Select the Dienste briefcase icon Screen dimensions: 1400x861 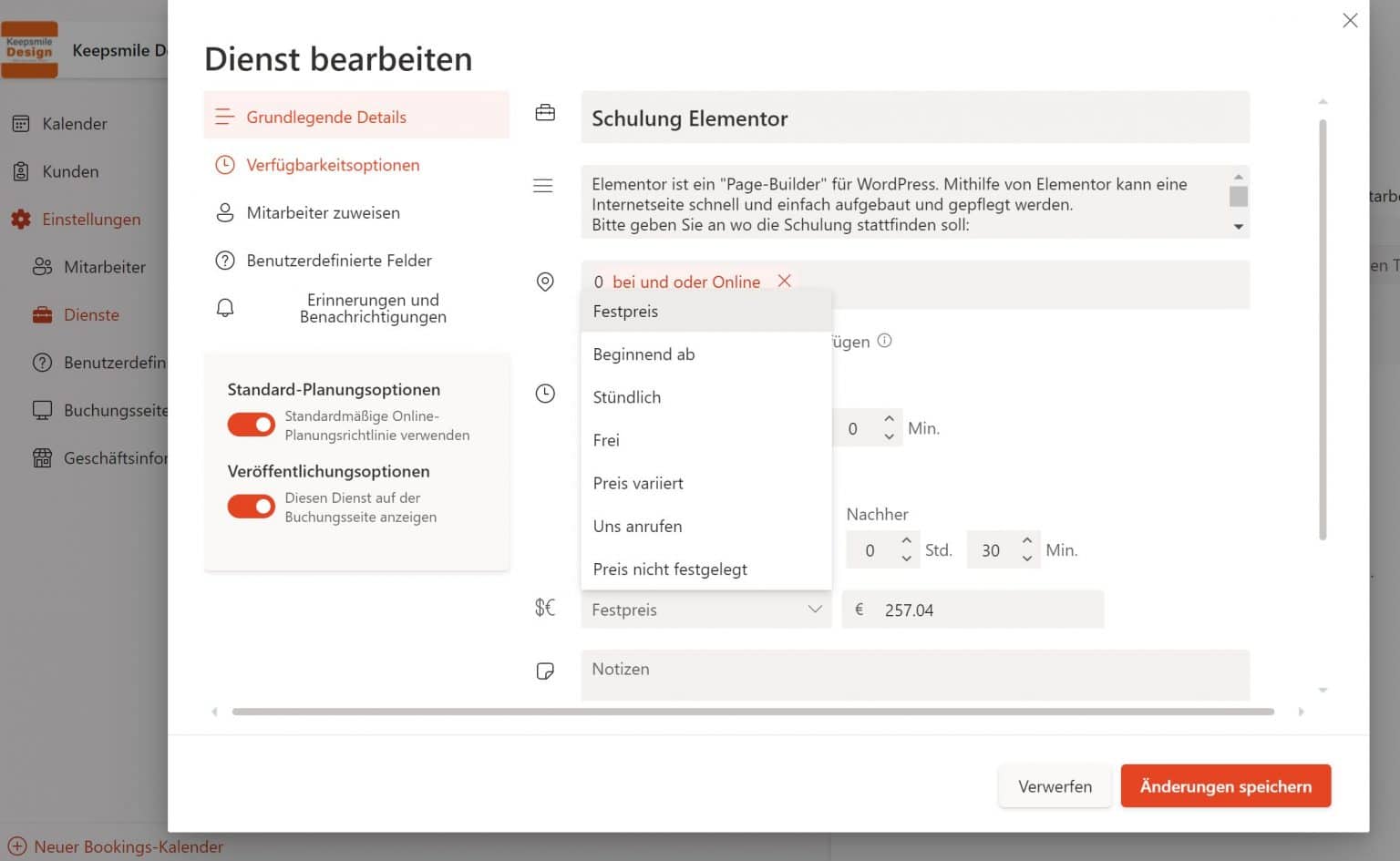coord(42,315)
